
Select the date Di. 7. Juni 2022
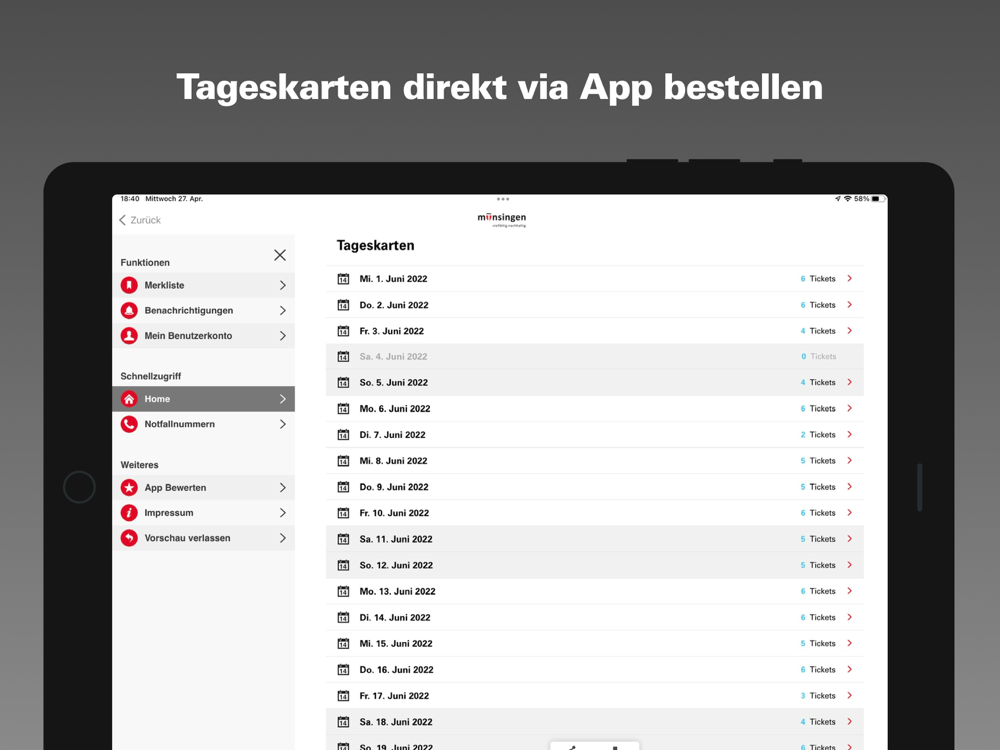click(x=392, y=435)
